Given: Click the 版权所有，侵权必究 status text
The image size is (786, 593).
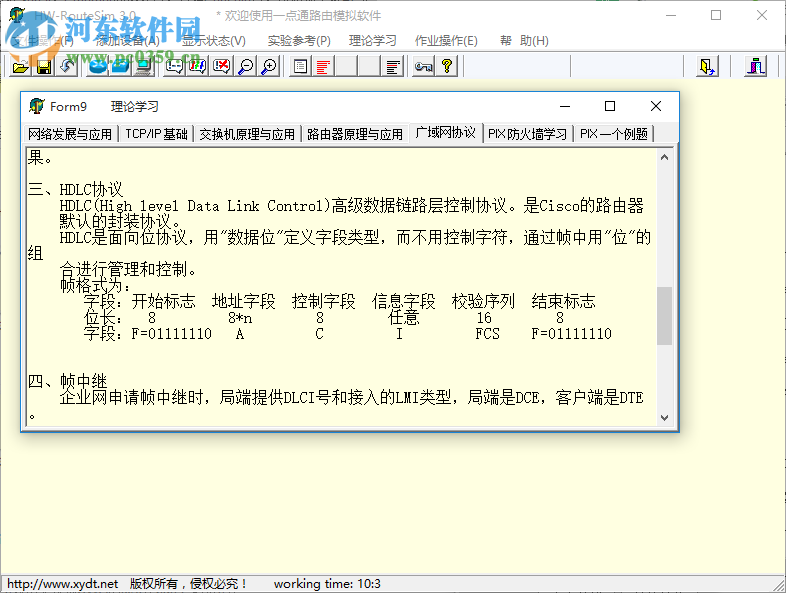Looking at the screenshot, I should 188,584.
